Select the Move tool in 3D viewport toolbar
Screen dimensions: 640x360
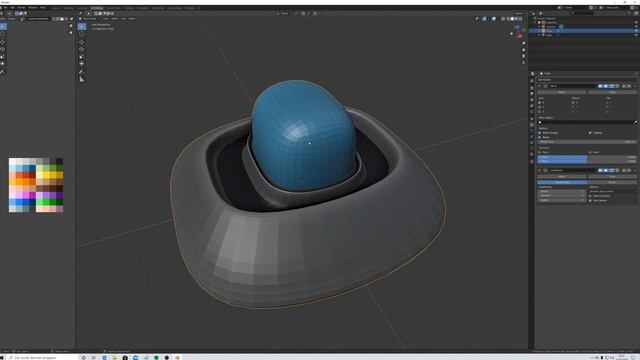click(x=82, y=42)
